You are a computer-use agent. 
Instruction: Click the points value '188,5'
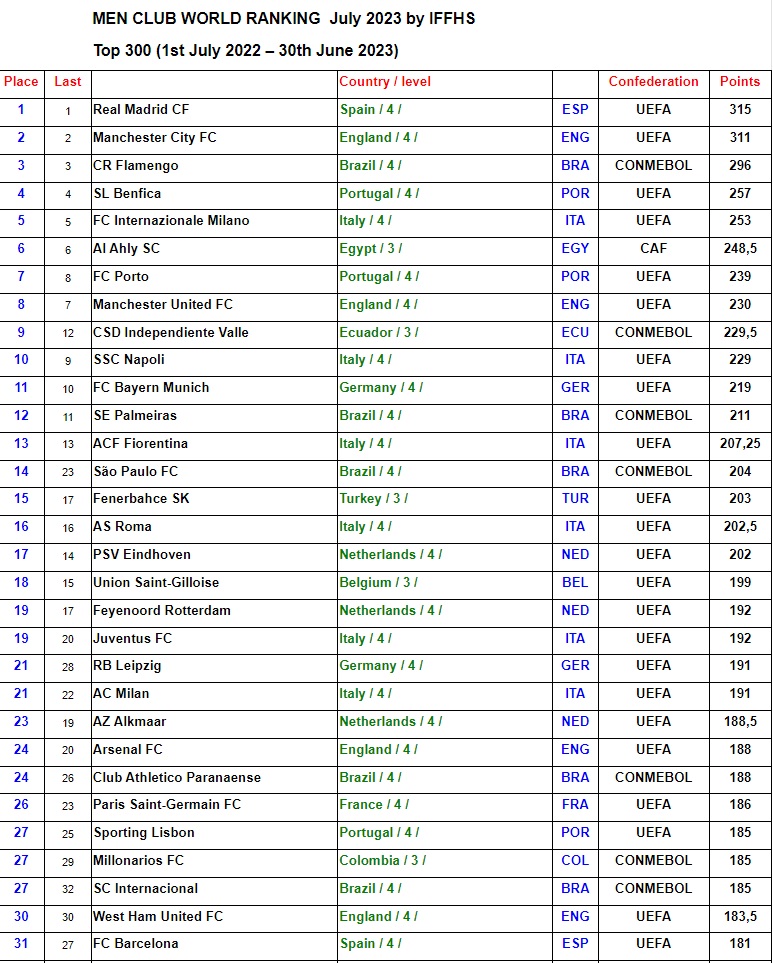coord(740,721)
